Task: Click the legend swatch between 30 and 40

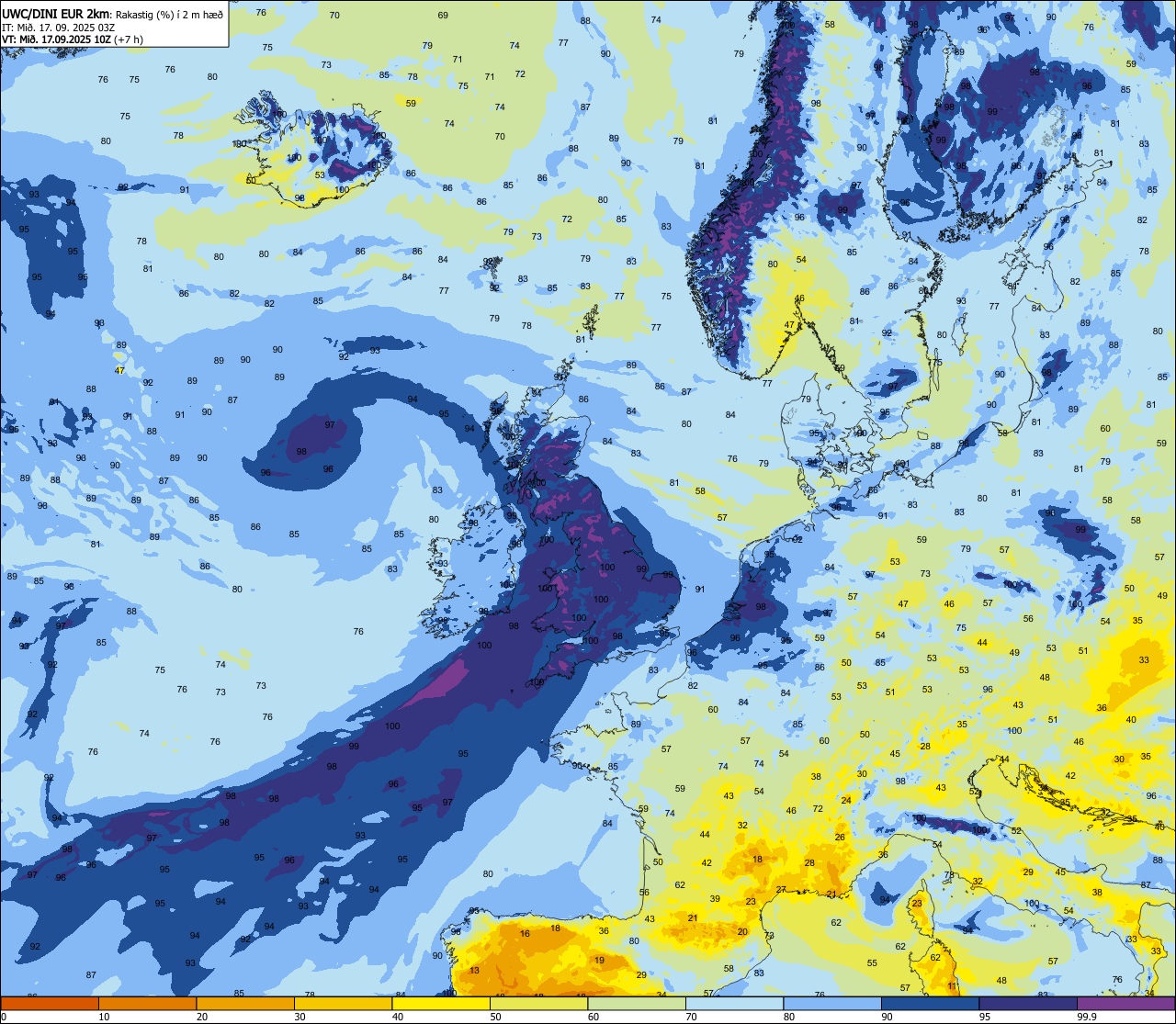Action: (x=343, y=1003)
